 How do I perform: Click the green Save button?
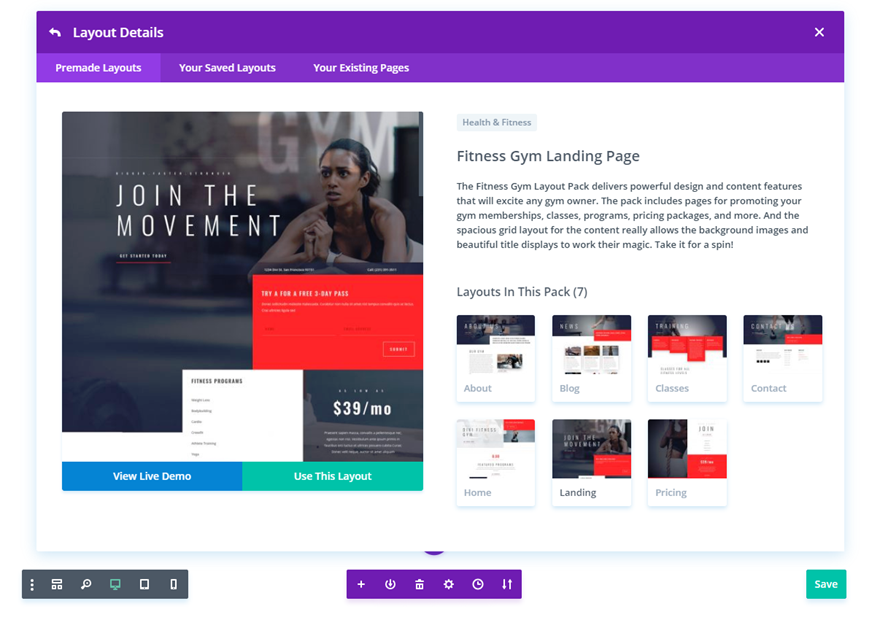826,584
